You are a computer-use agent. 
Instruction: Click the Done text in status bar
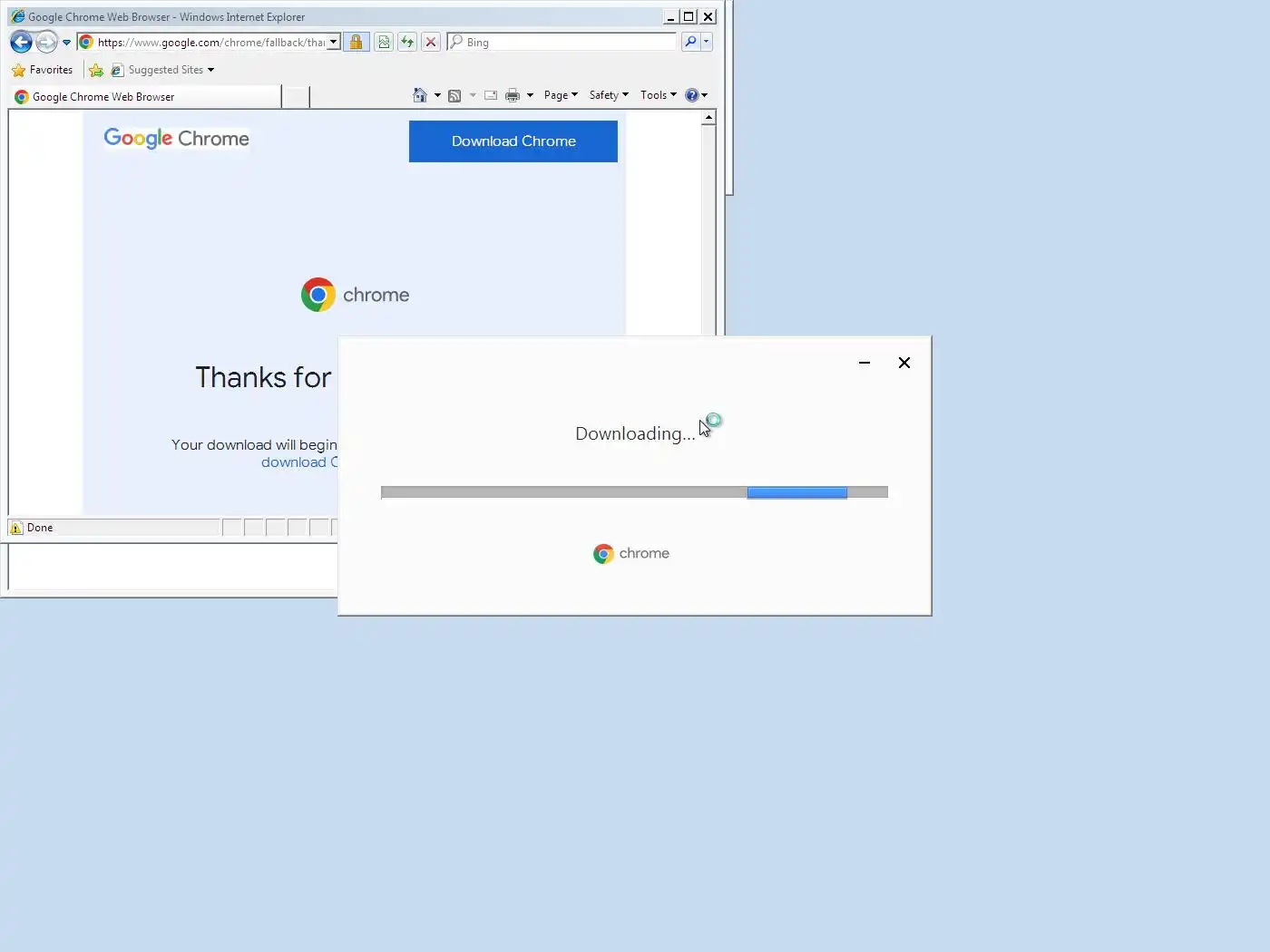[x=40, y=528]
